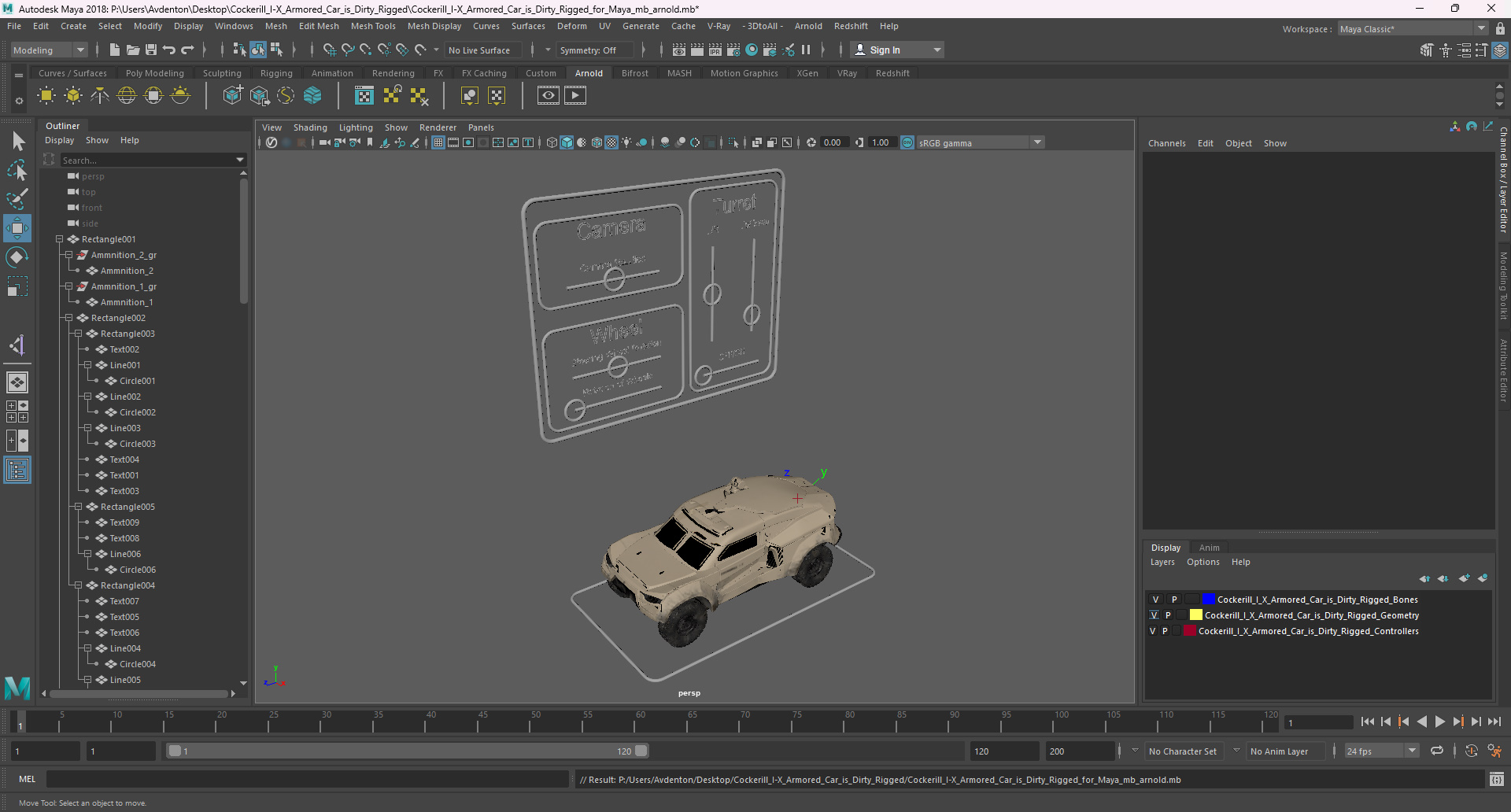Viewport: 1511px width, 812px height.
Task: Click Symmetry: Off button
Action: pos(594,50)
